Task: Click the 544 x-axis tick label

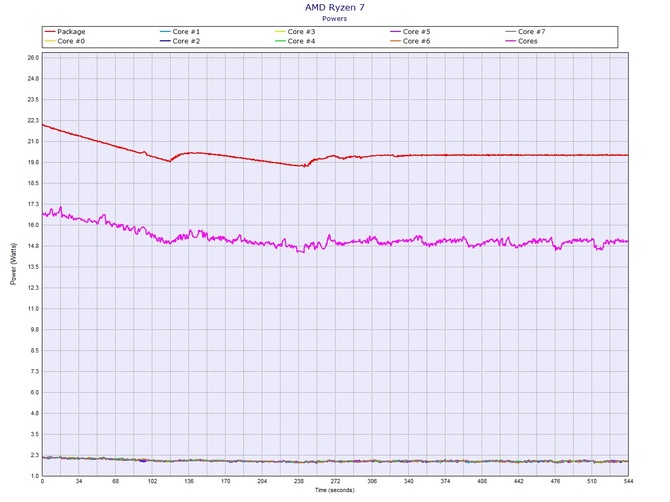Action: (628, 481)
